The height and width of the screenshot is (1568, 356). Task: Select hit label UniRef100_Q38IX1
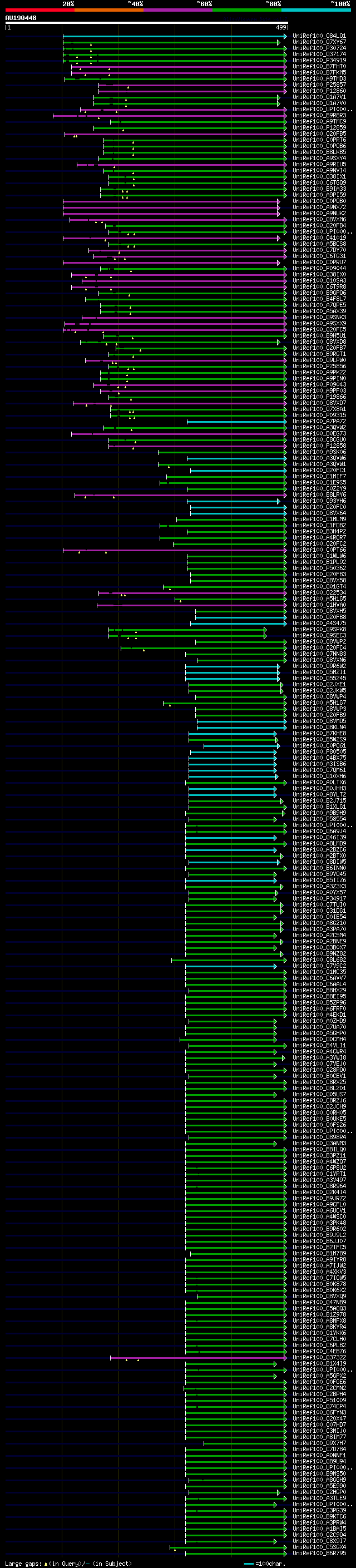[x=319, y=176]
